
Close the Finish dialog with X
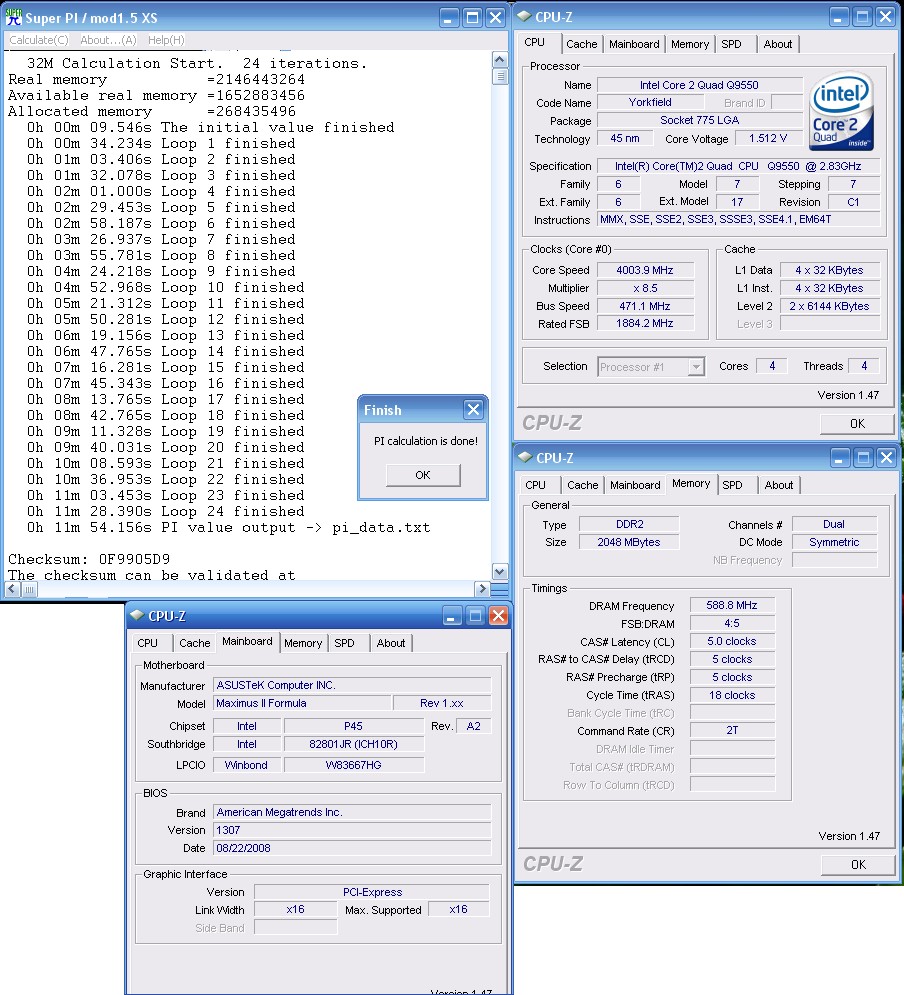[473, 409]
